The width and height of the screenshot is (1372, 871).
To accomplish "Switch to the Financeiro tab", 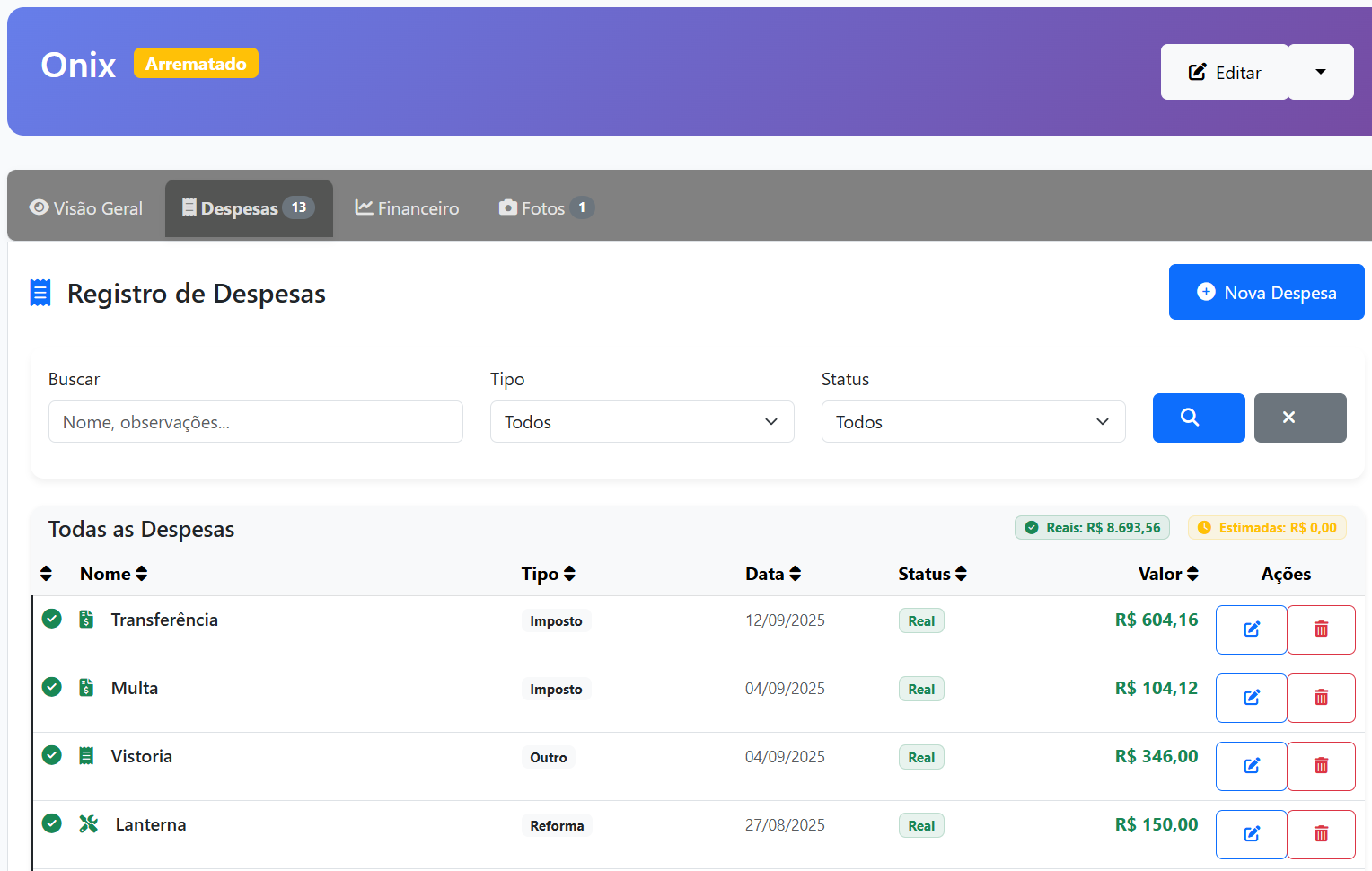I will (407, 208).
